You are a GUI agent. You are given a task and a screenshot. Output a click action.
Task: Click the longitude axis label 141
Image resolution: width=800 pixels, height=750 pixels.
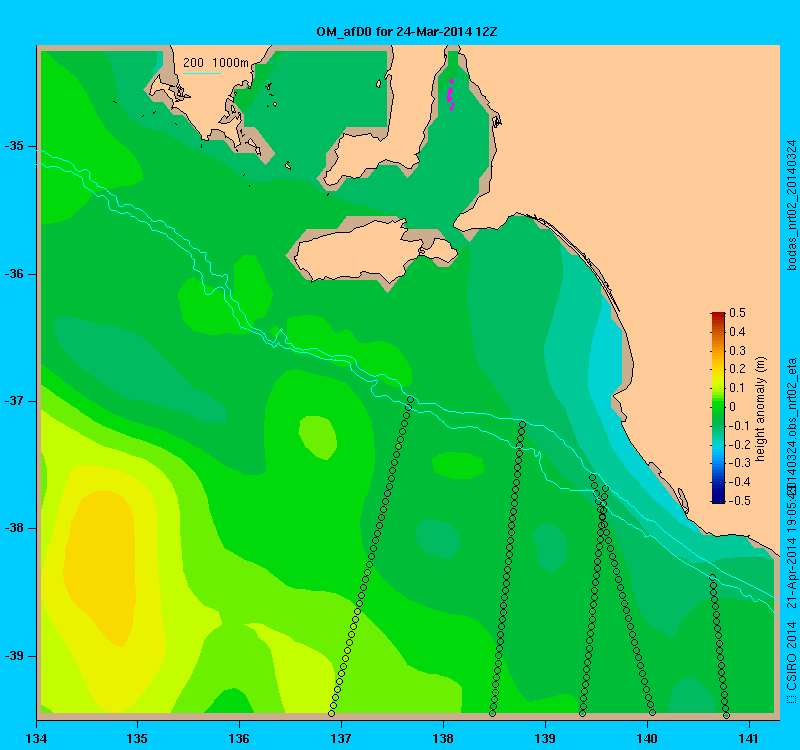tap(749, 738)
